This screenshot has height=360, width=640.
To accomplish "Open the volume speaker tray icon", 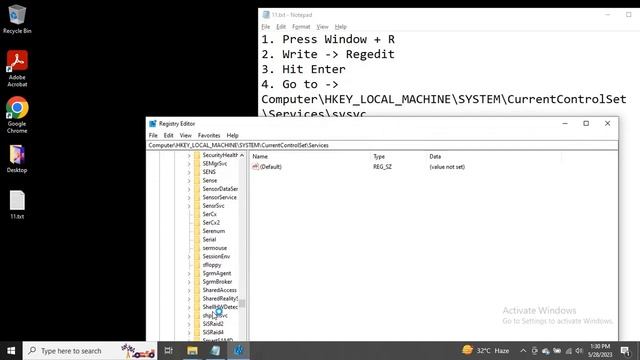I will (x=579, y=351).
